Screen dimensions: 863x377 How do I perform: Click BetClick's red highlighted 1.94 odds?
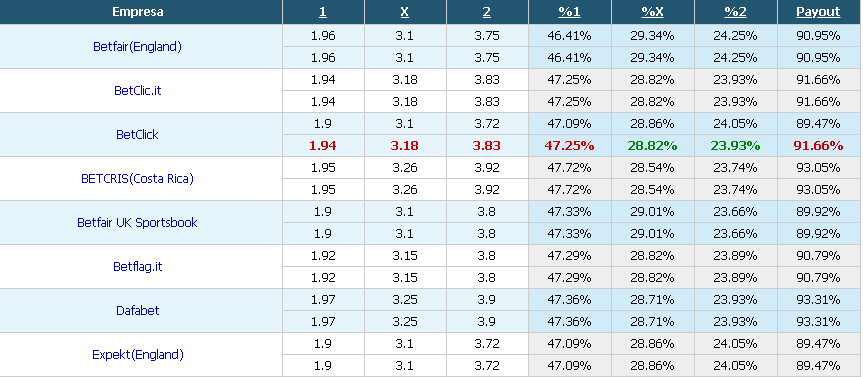pos(323,146)
